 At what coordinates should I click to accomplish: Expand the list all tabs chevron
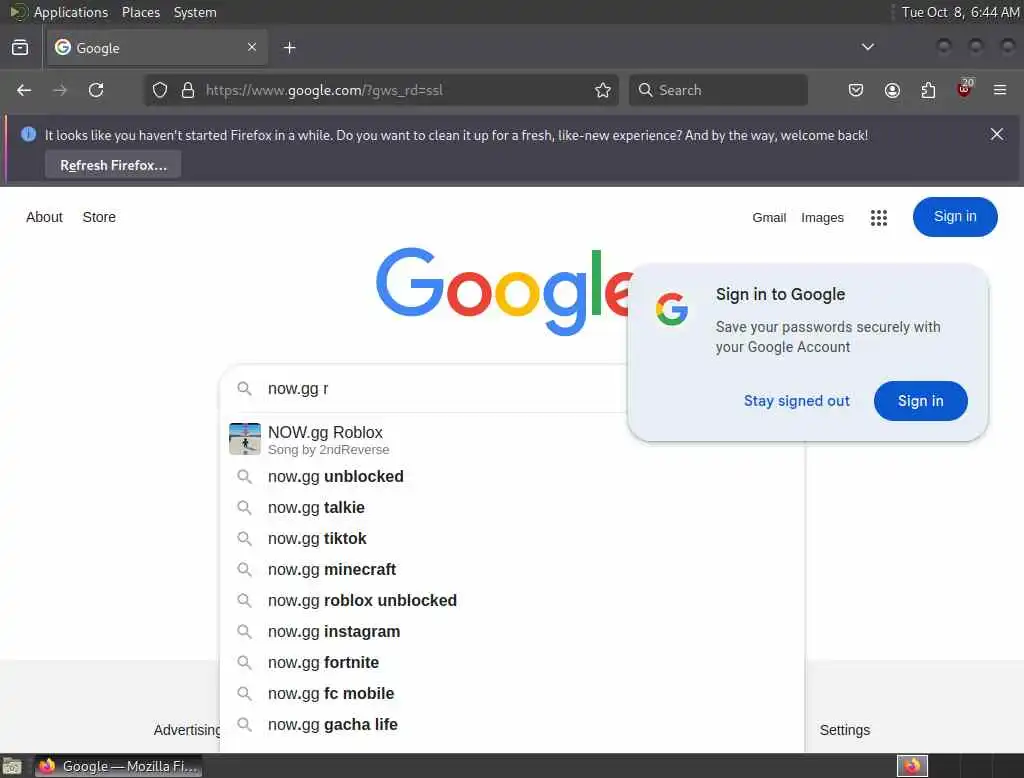coord(867,47)
